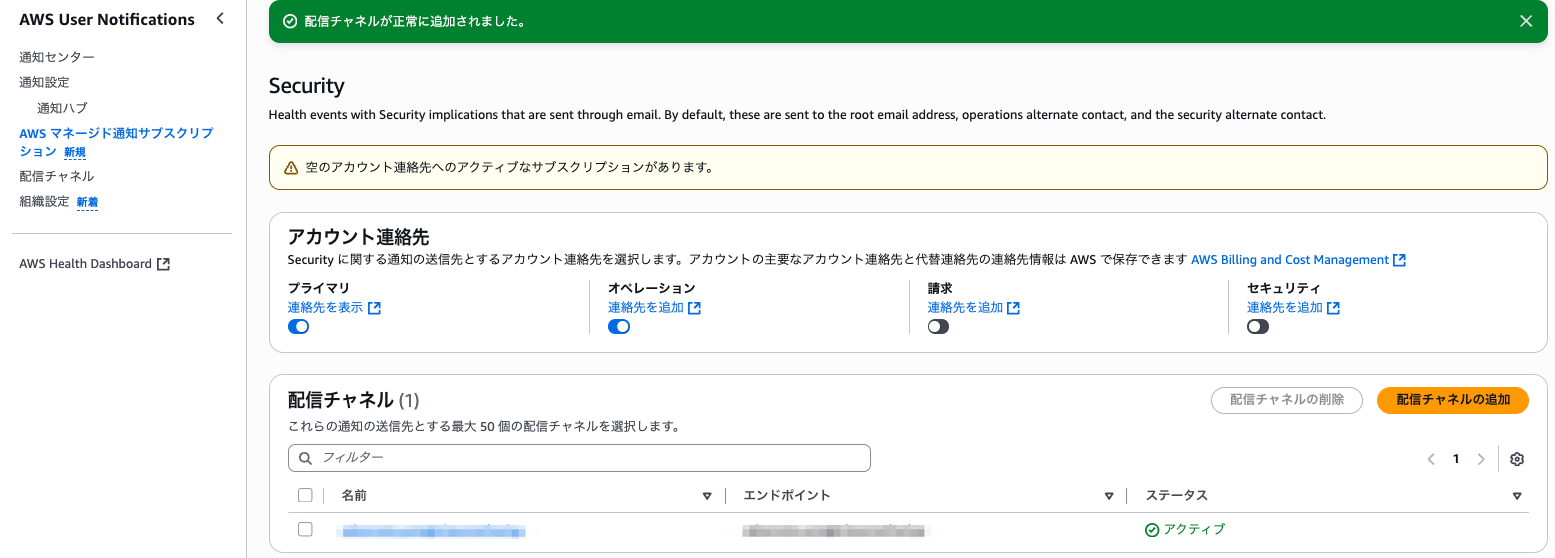1555x558 pixels.
Task: Open 配信チャネル in sidebar
Action: tap(57, 176)
